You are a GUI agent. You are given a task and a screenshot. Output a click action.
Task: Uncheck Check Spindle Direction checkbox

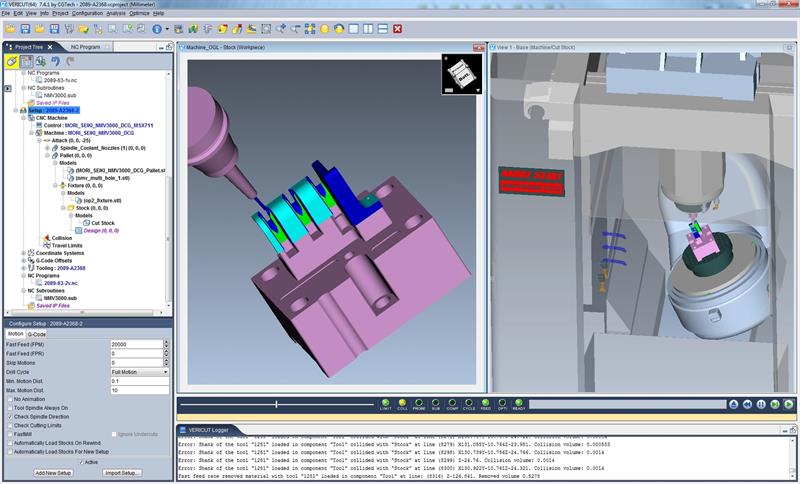click(10, 417)
